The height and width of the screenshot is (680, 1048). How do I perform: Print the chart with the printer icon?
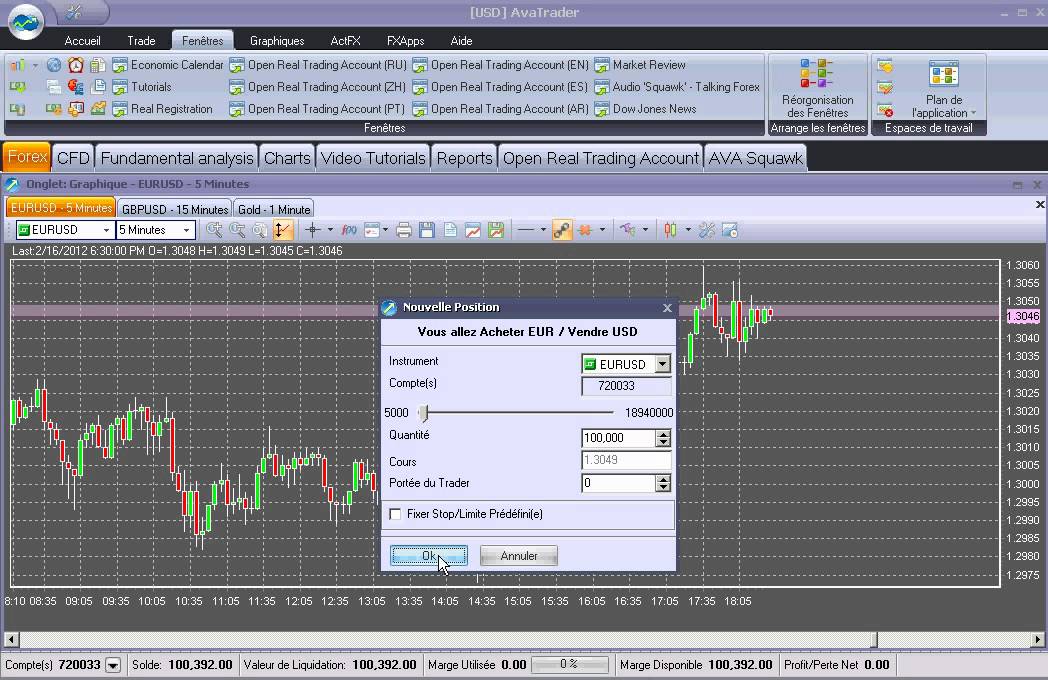pyautogui.click(x=404, y=230)
